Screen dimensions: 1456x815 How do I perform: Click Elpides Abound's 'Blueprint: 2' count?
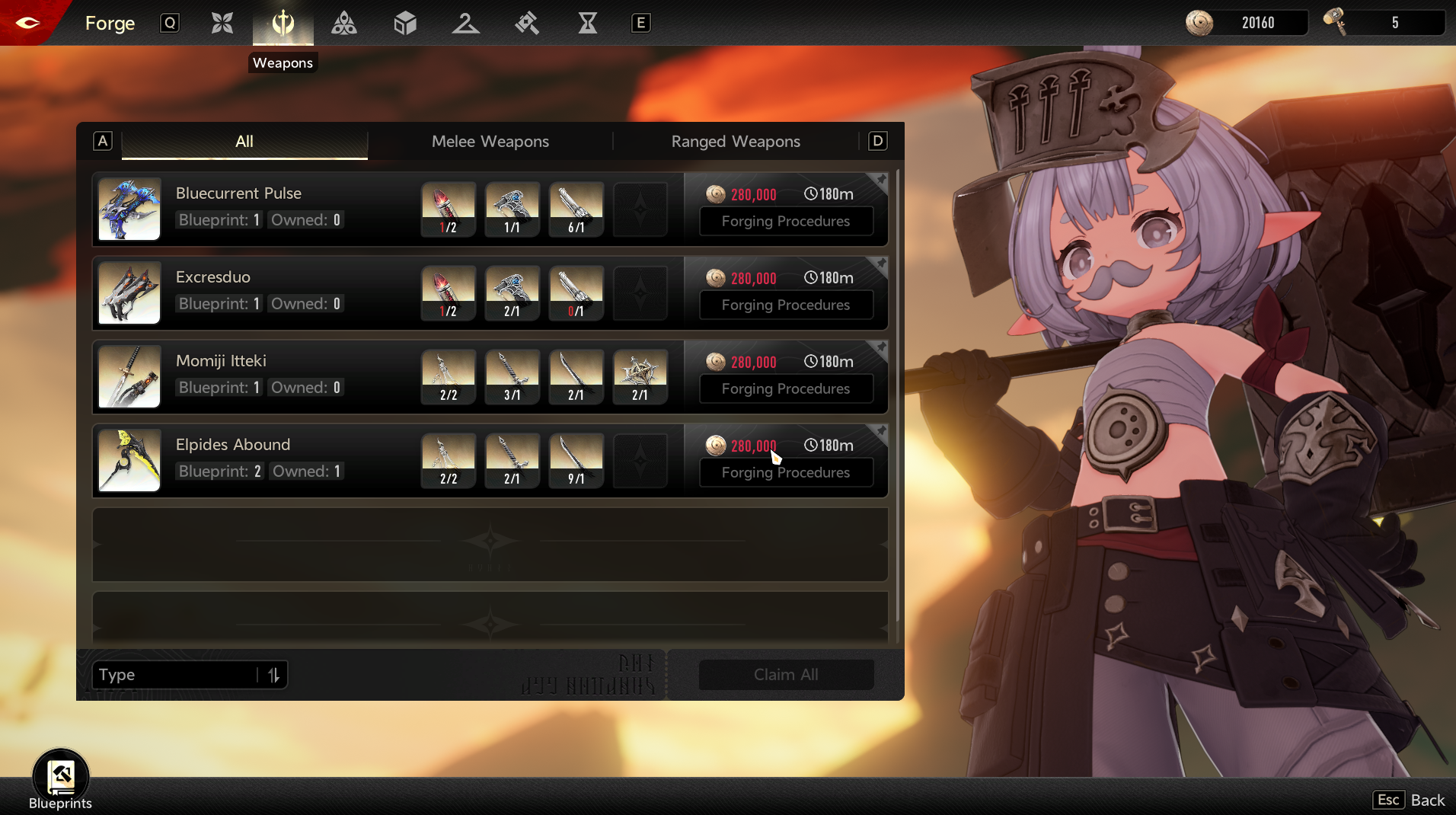tap(220, 471)
